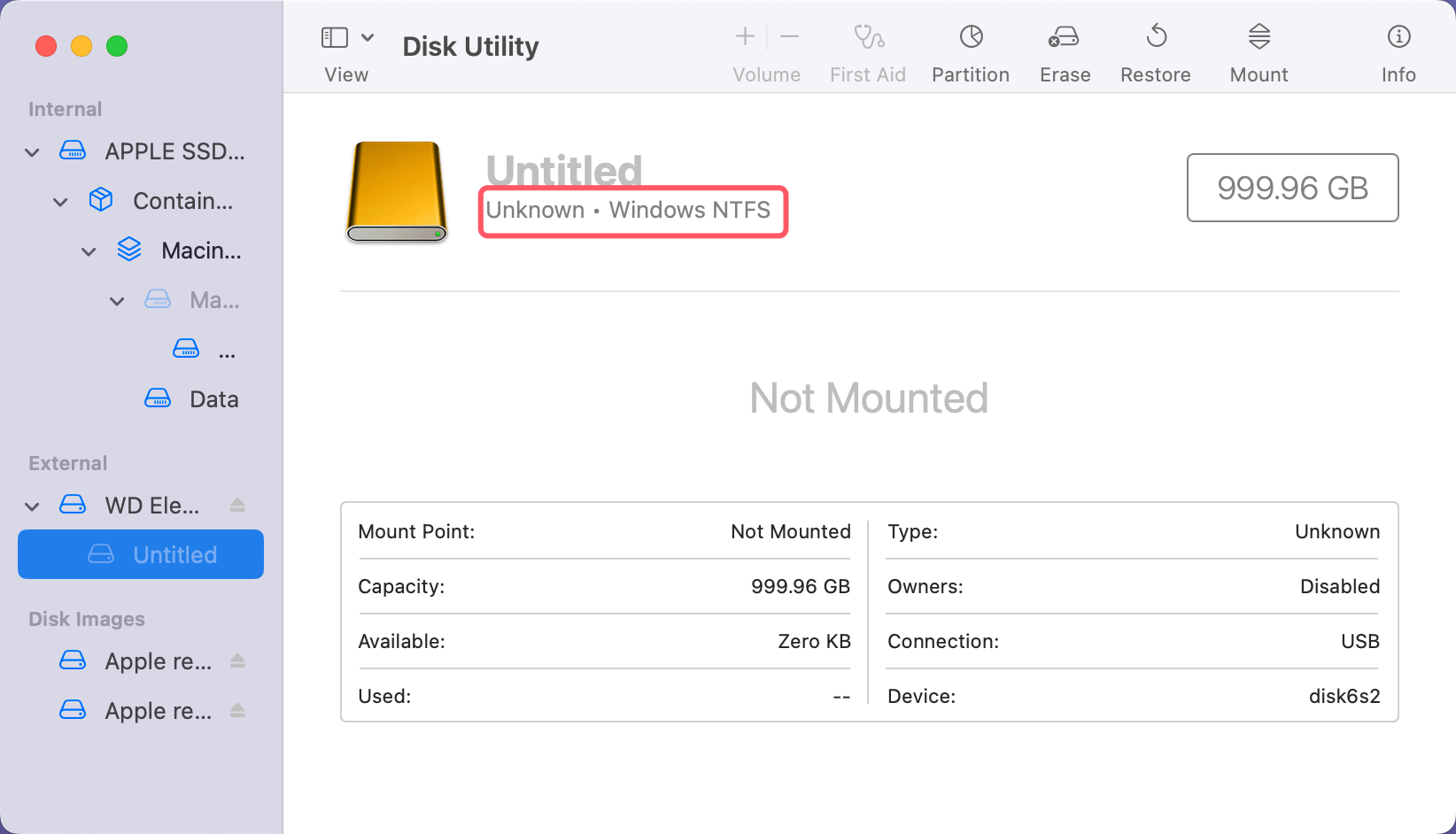Collapse the WD Elements disclosure triangle
Screen dimensions: 1456x834
pos(31,506)
